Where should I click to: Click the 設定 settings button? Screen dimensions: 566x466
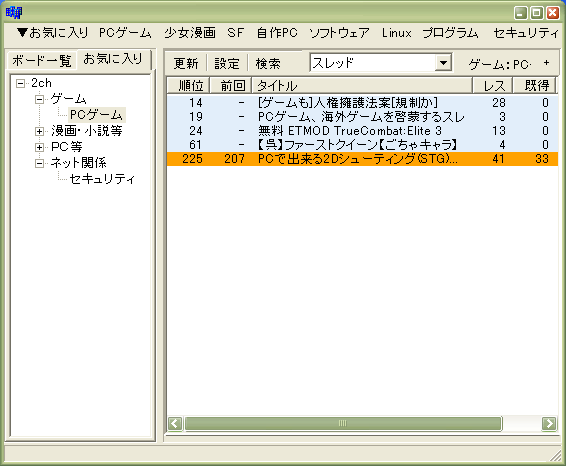tap(227, 64)
